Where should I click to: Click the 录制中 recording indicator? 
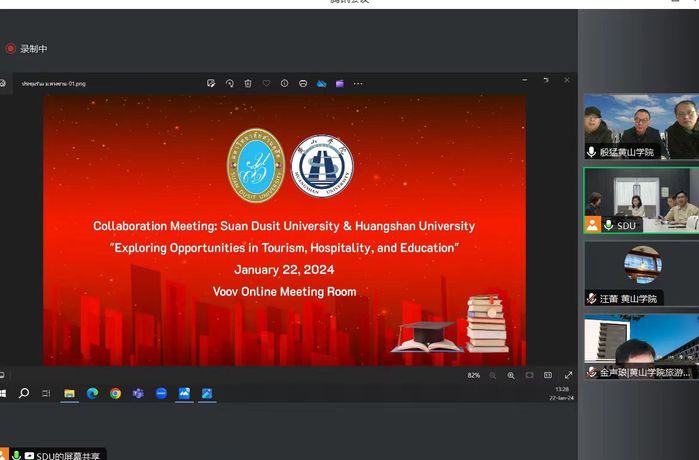tap(27, 48)
